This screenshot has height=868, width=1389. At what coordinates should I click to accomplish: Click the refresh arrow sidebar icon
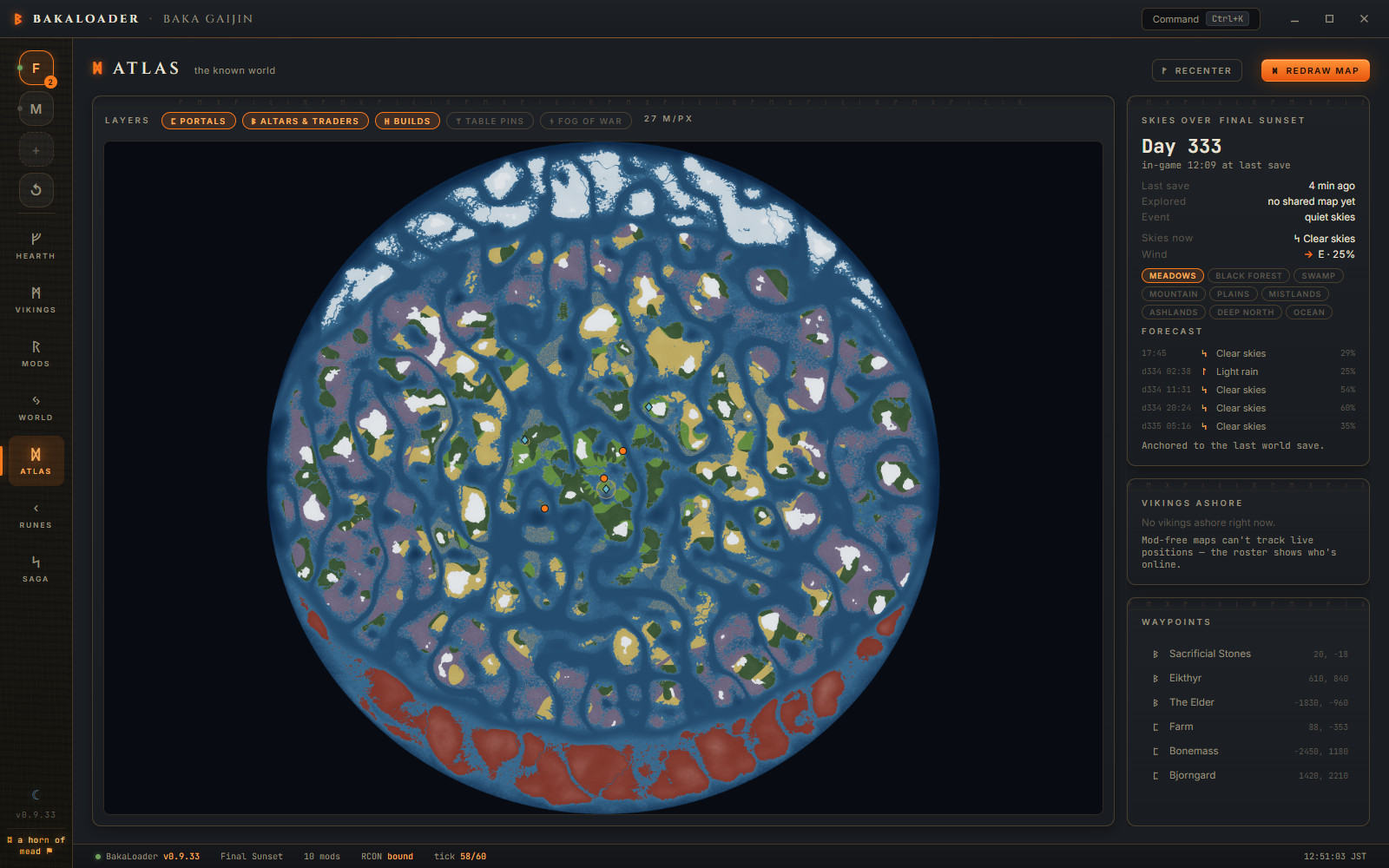(x=36, y=189)
